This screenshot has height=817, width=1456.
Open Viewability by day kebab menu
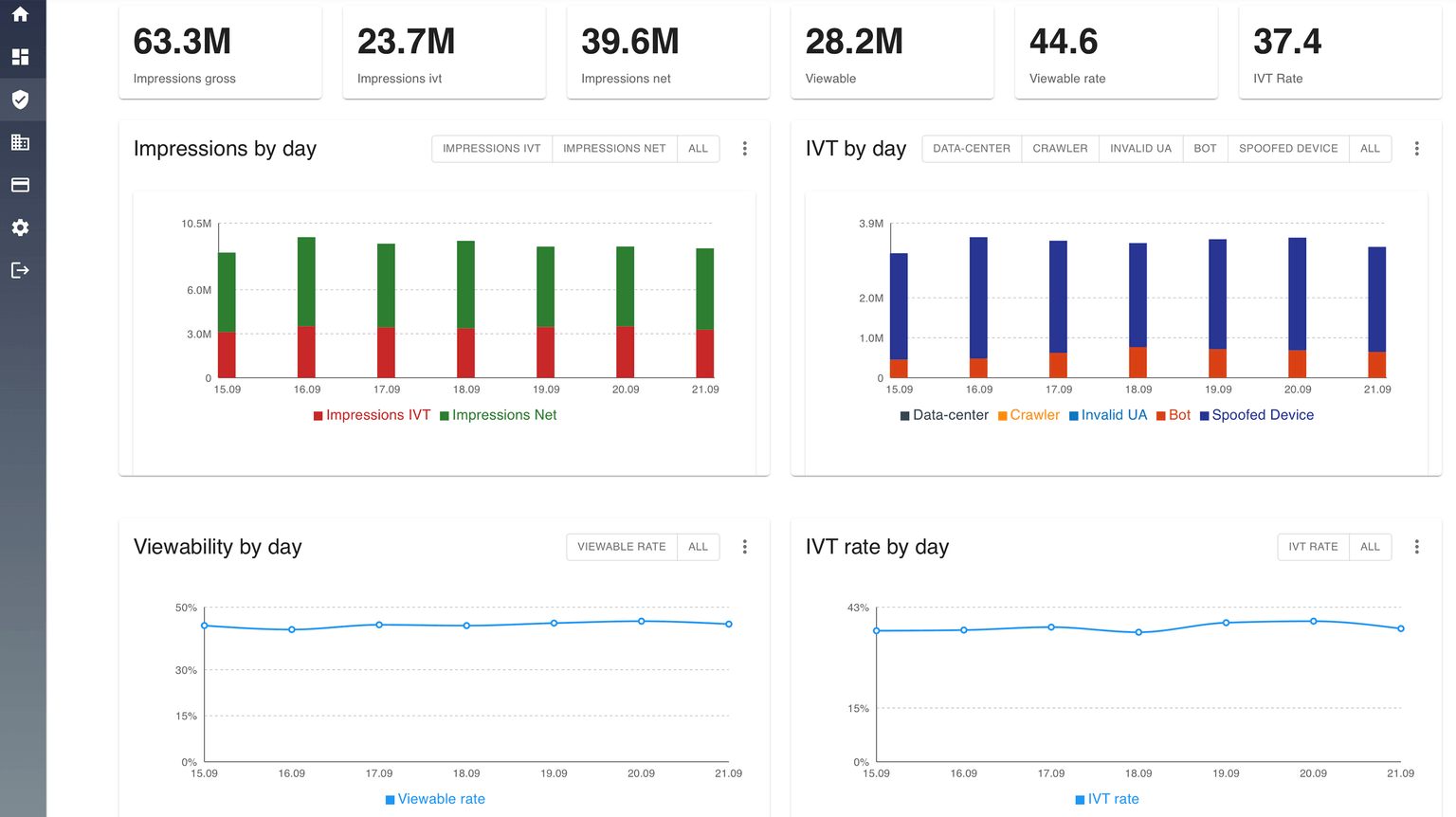coord(745,547)
